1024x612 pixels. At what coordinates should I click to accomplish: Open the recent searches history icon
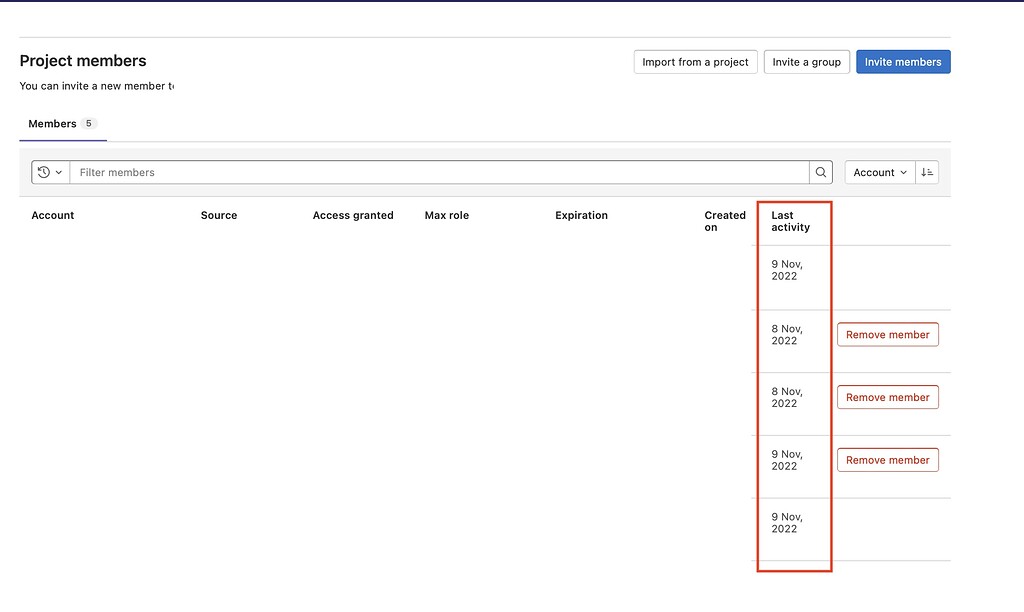click(44, 172)
